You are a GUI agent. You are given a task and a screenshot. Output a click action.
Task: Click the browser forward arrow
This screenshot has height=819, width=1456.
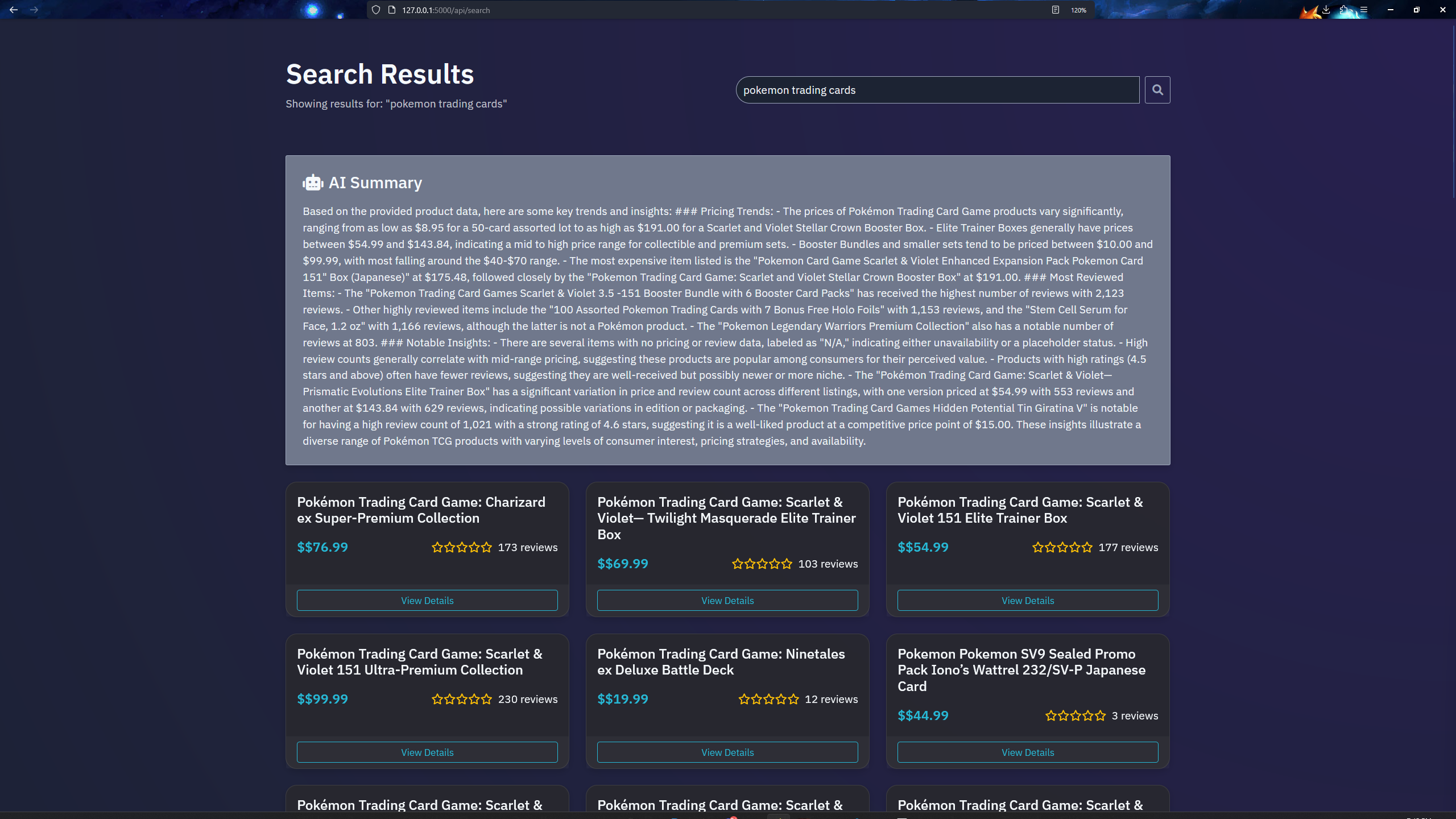[x=34, y=10]
